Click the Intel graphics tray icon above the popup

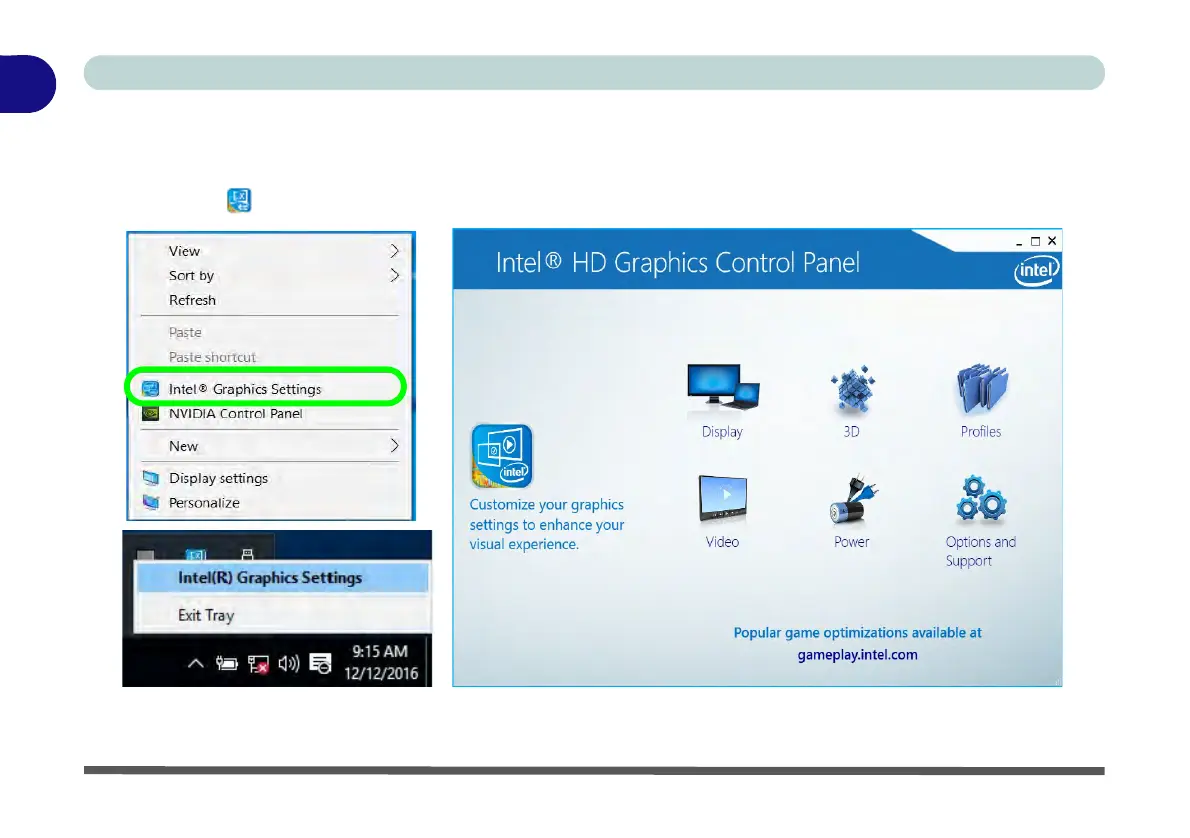tap(196, 554)
